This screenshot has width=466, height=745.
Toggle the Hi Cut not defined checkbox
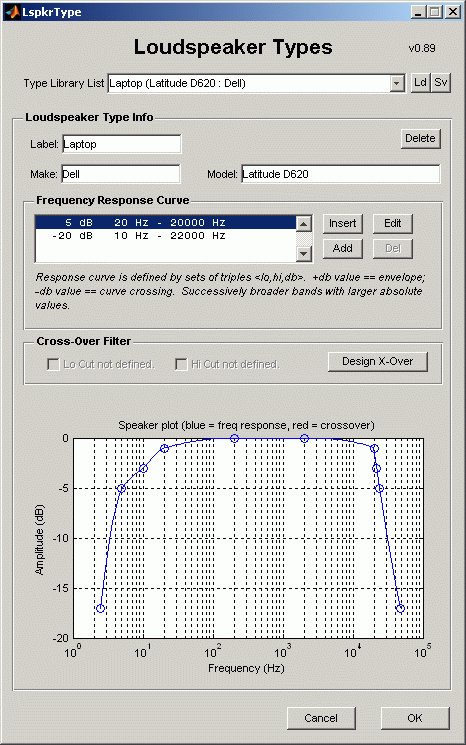(x=181, y=364)
